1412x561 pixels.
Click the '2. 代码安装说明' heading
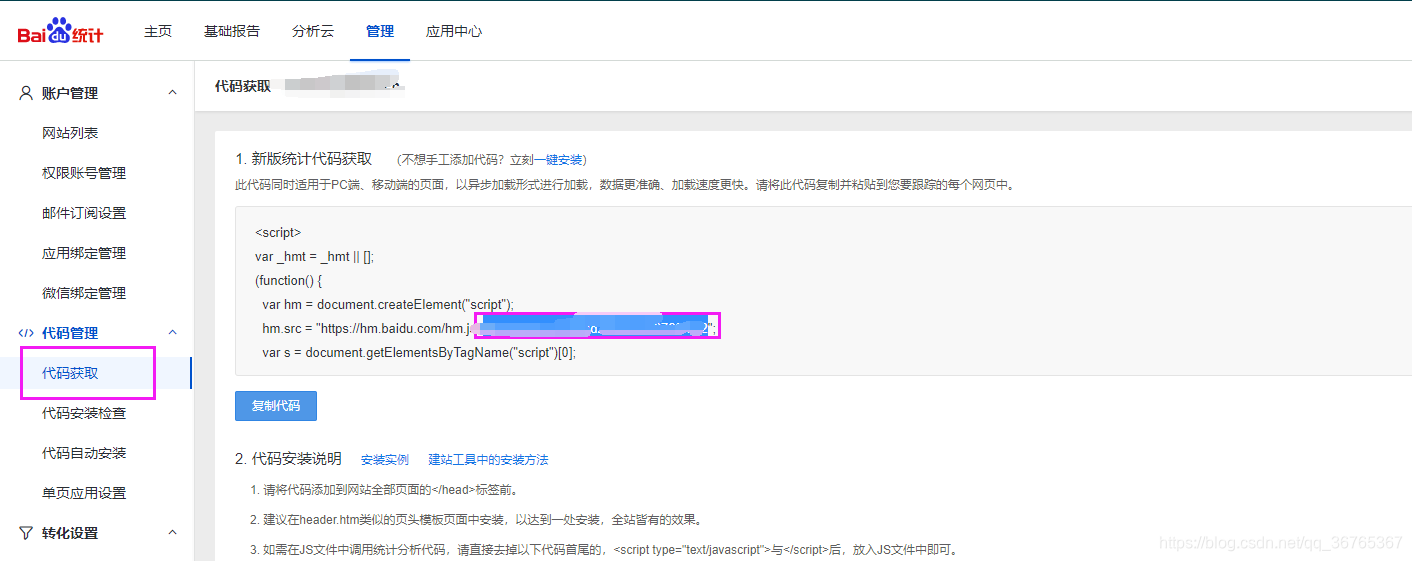coord(289,459)
